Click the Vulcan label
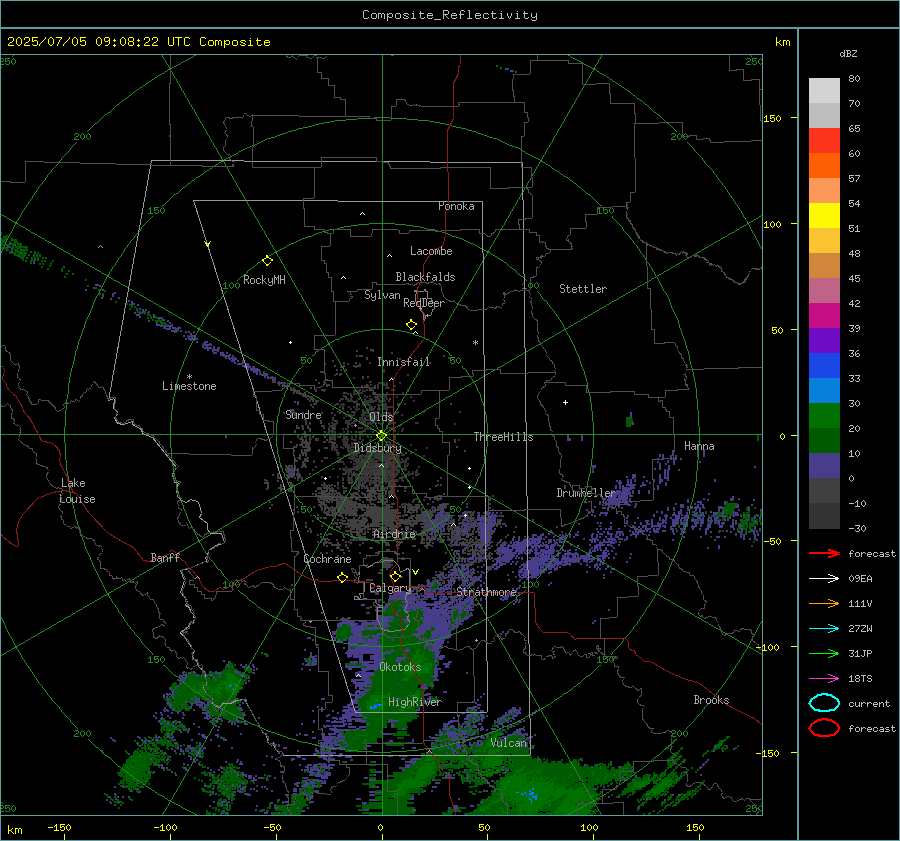 (x=509, y=743)
